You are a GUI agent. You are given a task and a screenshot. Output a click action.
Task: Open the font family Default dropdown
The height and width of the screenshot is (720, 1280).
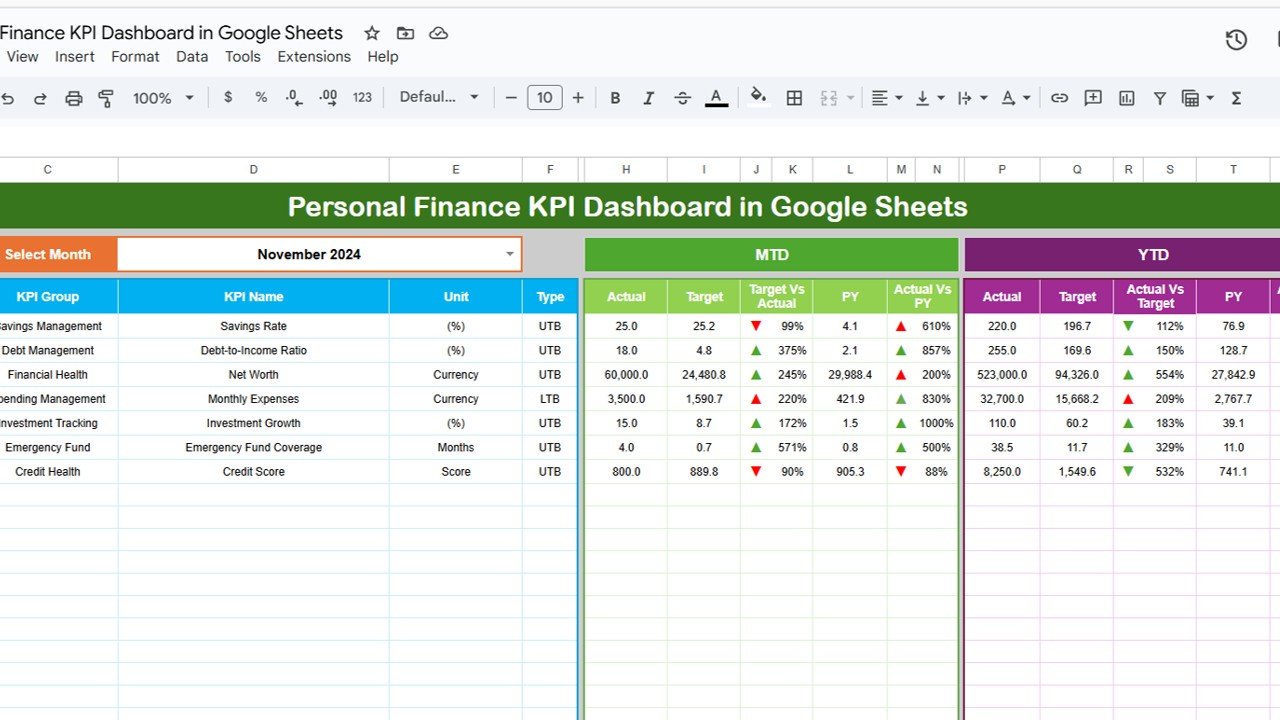439,97
